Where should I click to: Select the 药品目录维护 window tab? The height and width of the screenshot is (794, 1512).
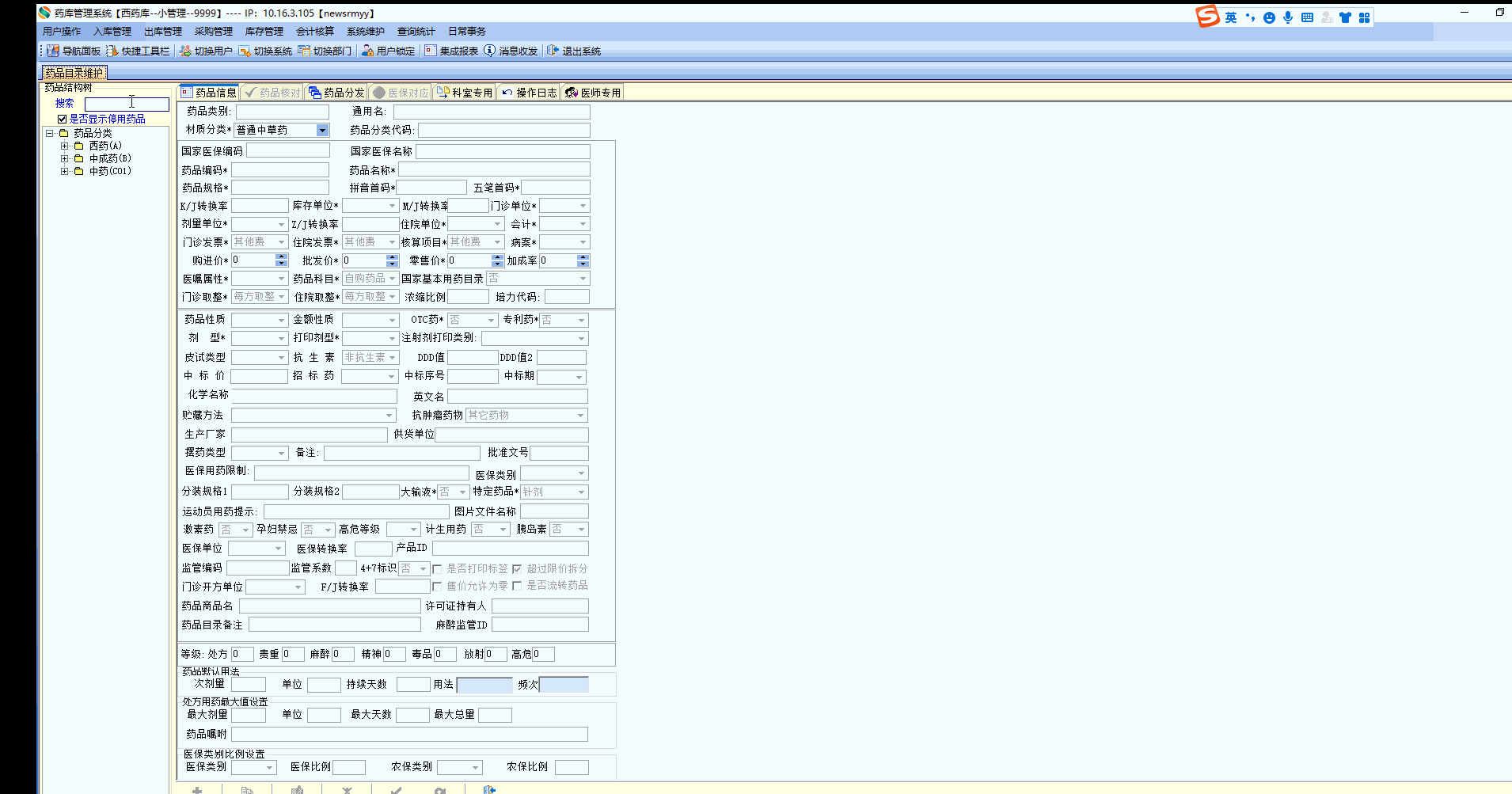coord(74,73)
